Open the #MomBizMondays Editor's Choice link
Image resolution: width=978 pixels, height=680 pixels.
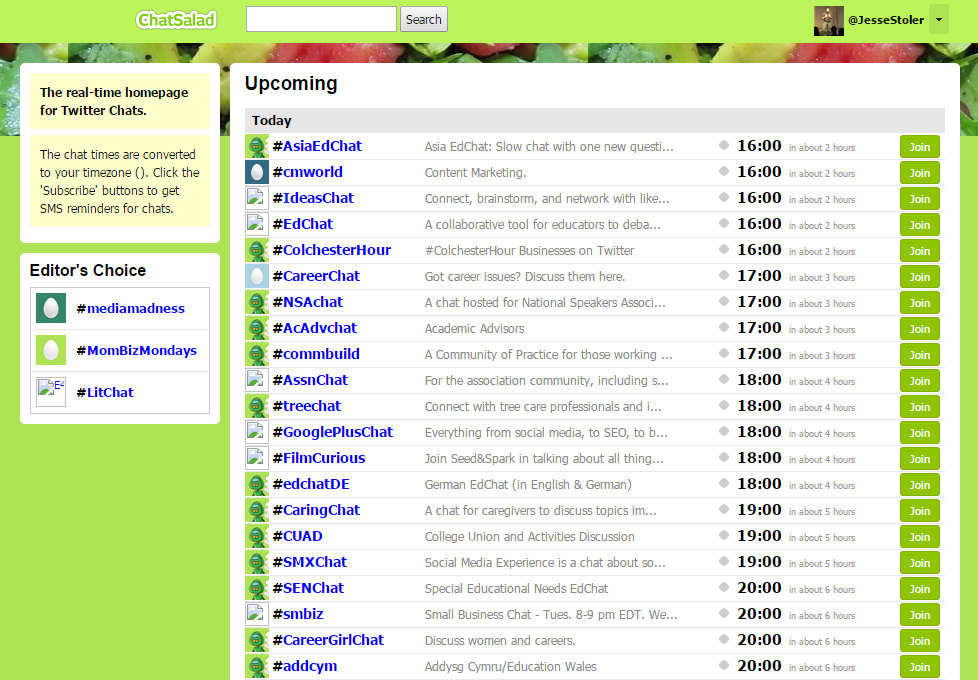point(137,351)
